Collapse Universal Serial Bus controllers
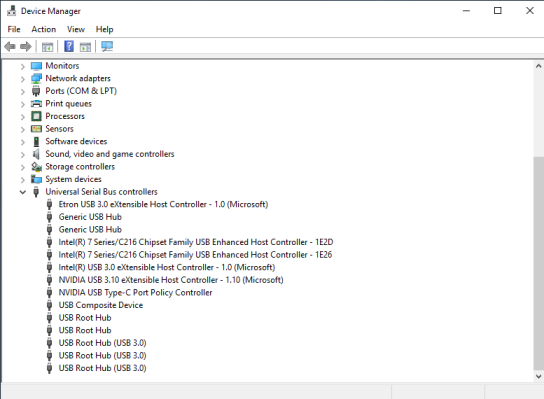Image resolution: width=544 pixels, height=399 pixels. [x=23, y=192]
